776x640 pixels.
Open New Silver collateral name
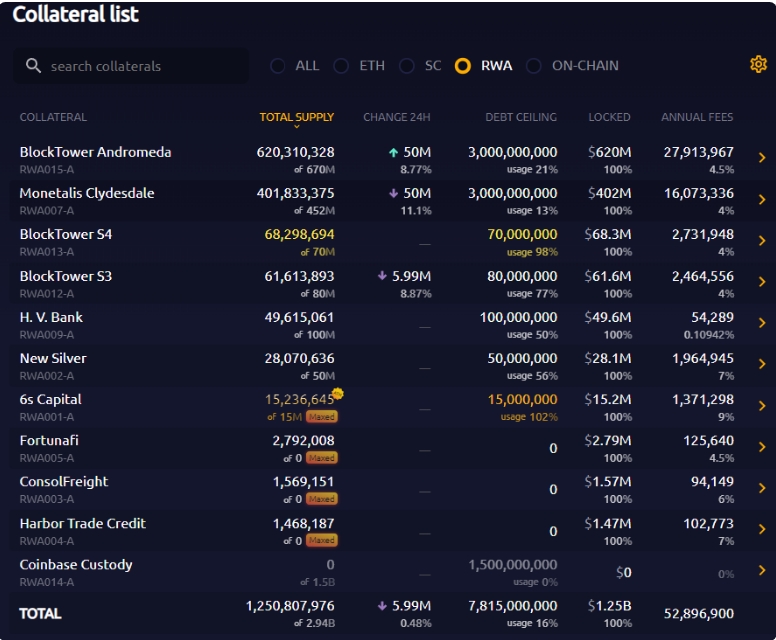point(53,358)
